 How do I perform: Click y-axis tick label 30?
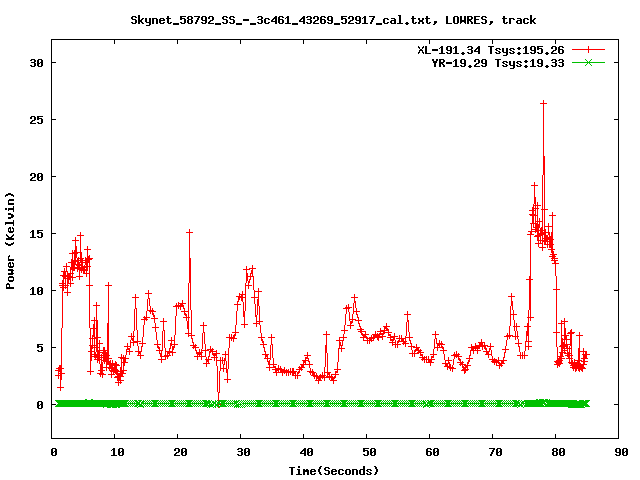click(36, 63)
